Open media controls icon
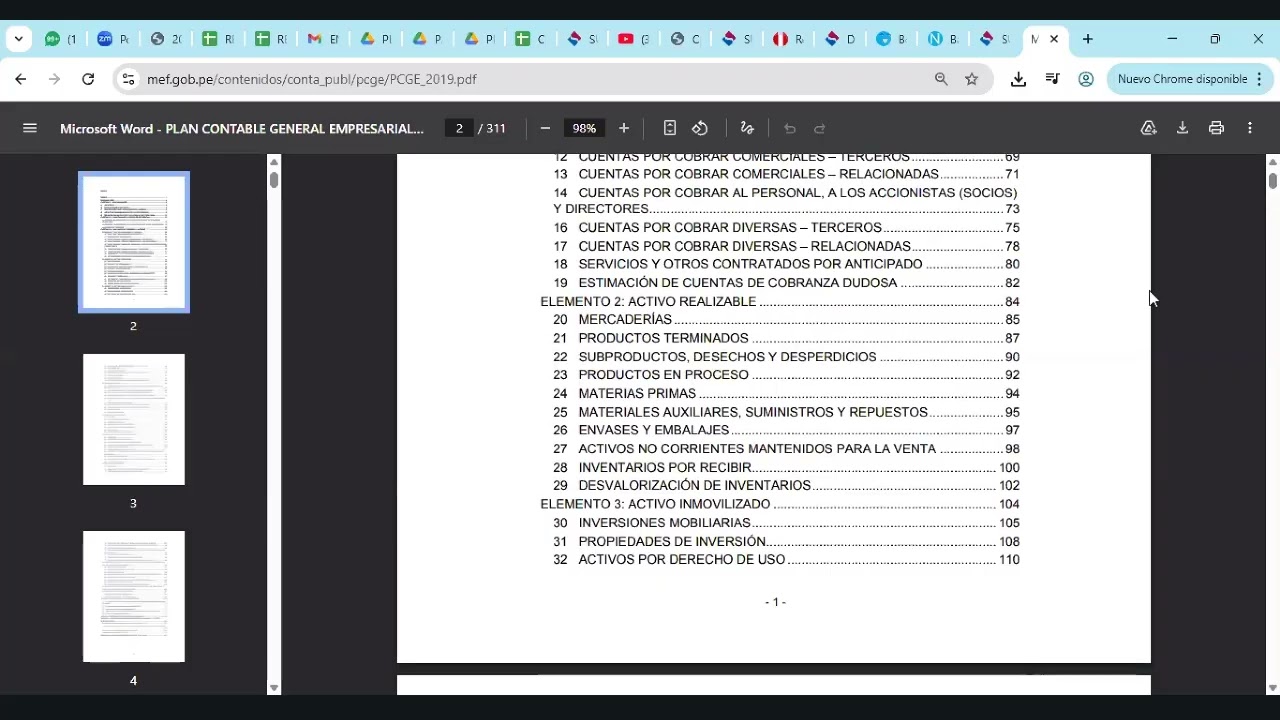 (1052, 79)
